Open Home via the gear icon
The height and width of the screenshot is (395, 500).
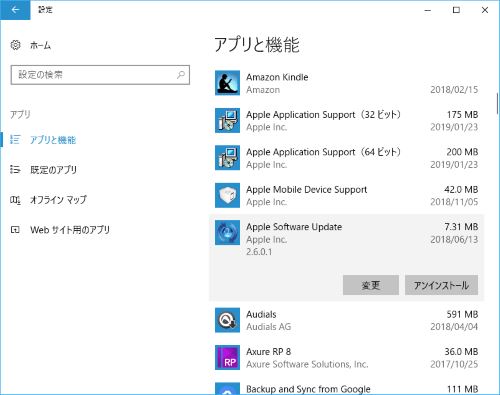15,45
